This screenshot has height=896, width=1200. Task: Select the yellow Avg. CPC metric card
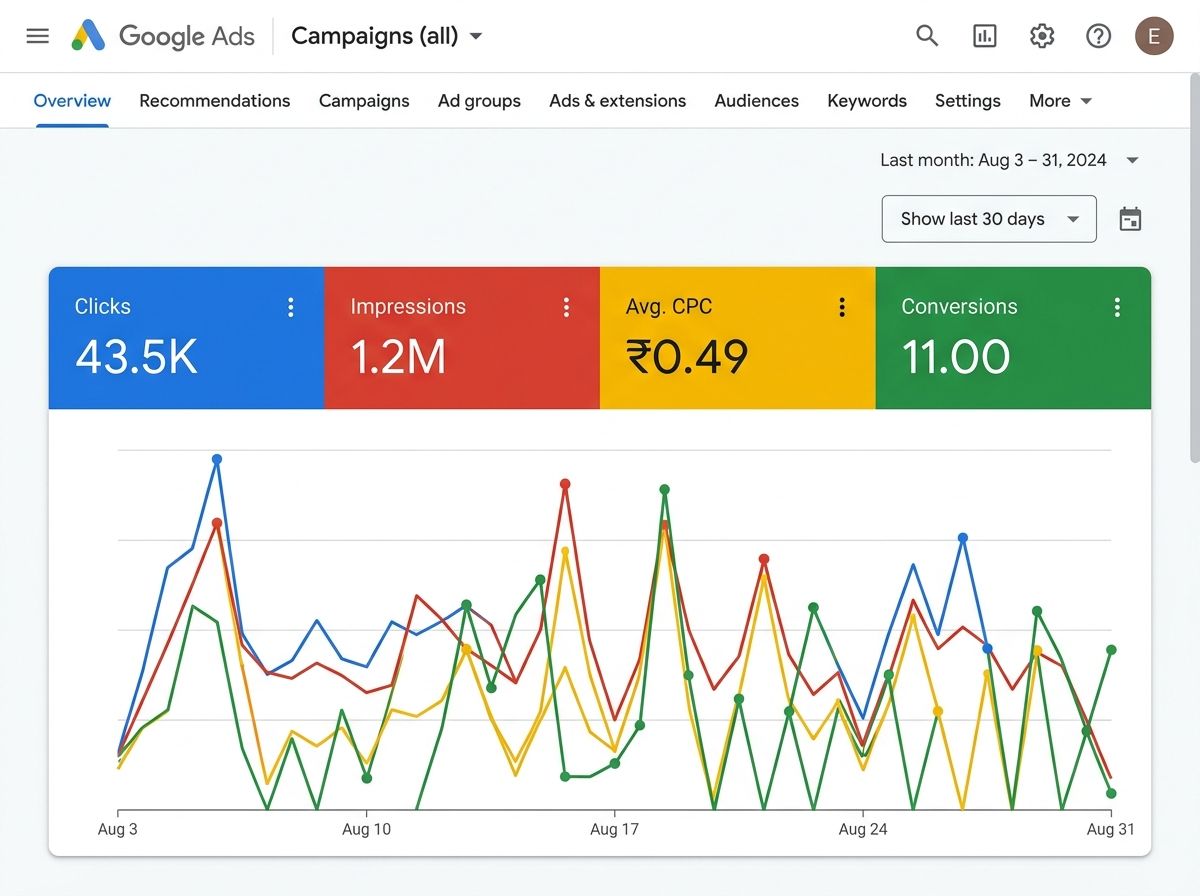pyautogui.click(x=738, y=338)
